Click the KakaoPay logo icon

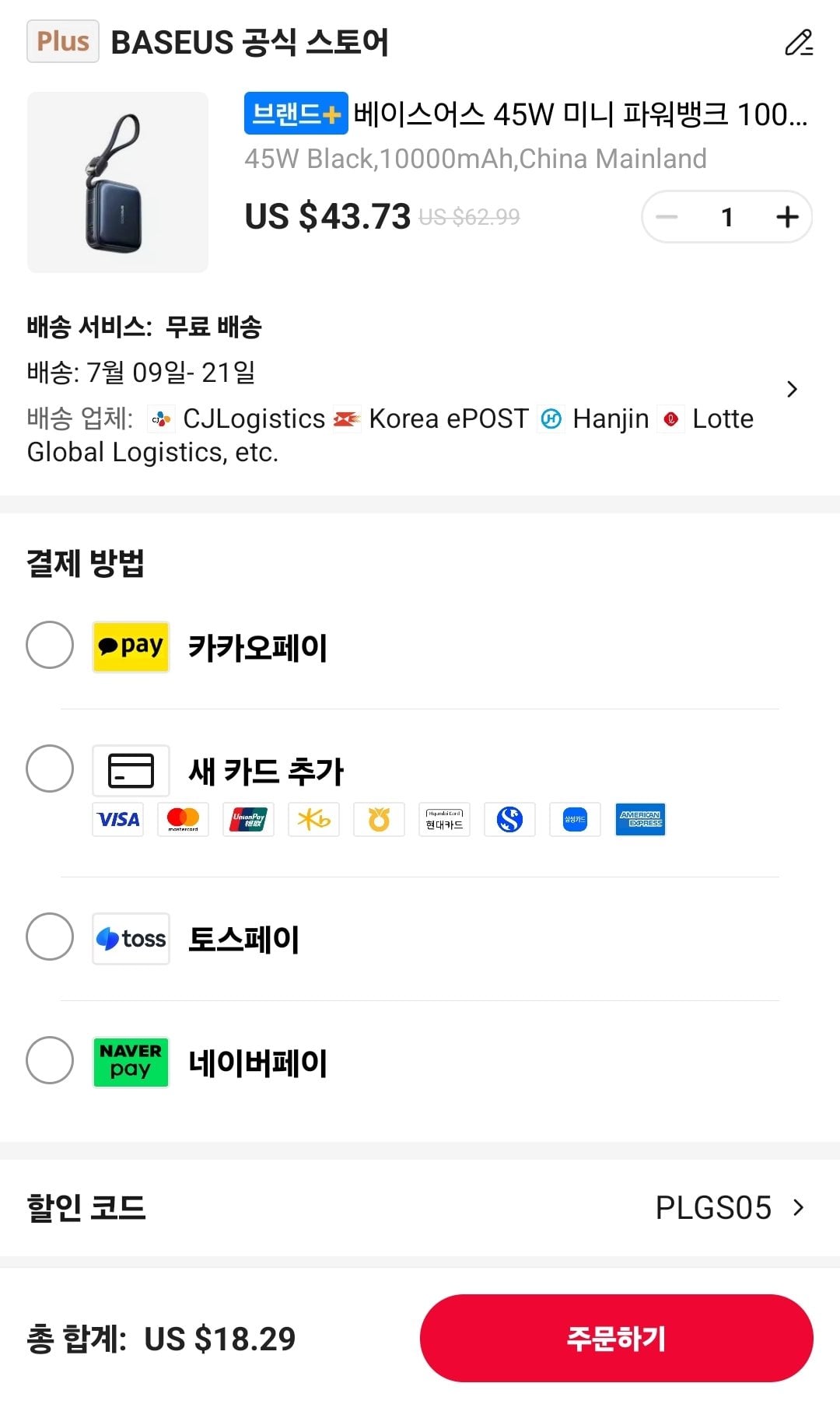click(x=131, y=646)
